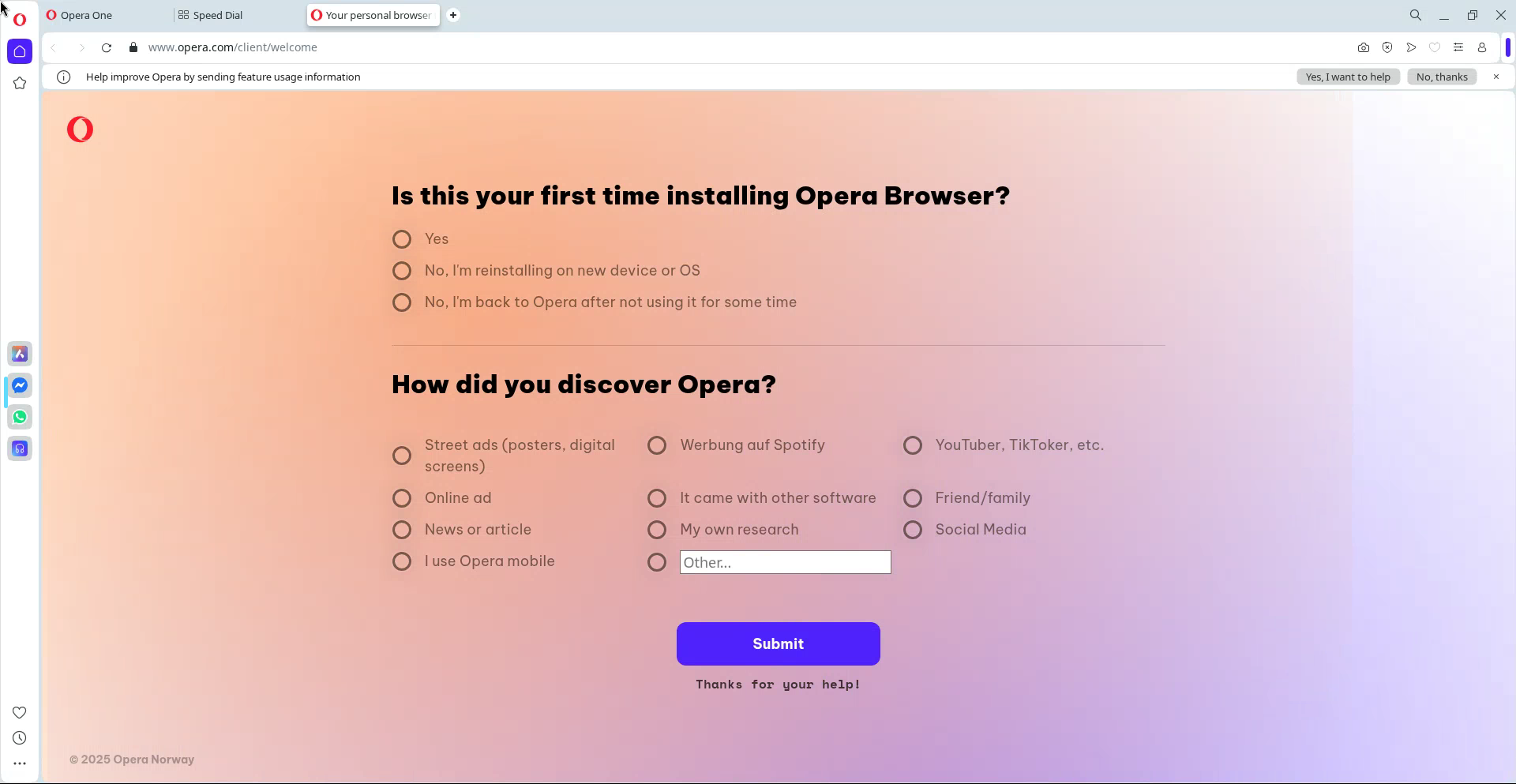The height and width of the screenshot is (784, 1516).
Task: Switch to the Opera One tab
Action: coord(86,15)
